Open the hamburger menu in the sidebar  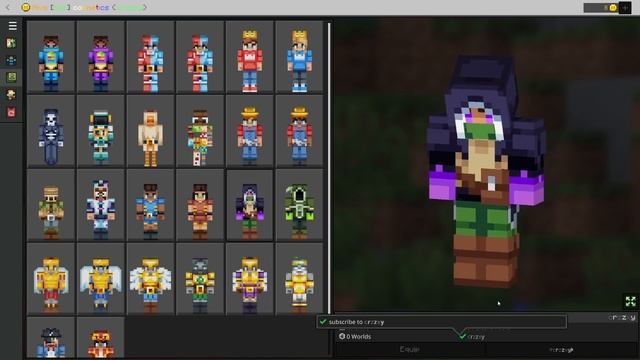click(x=13, y=26)
